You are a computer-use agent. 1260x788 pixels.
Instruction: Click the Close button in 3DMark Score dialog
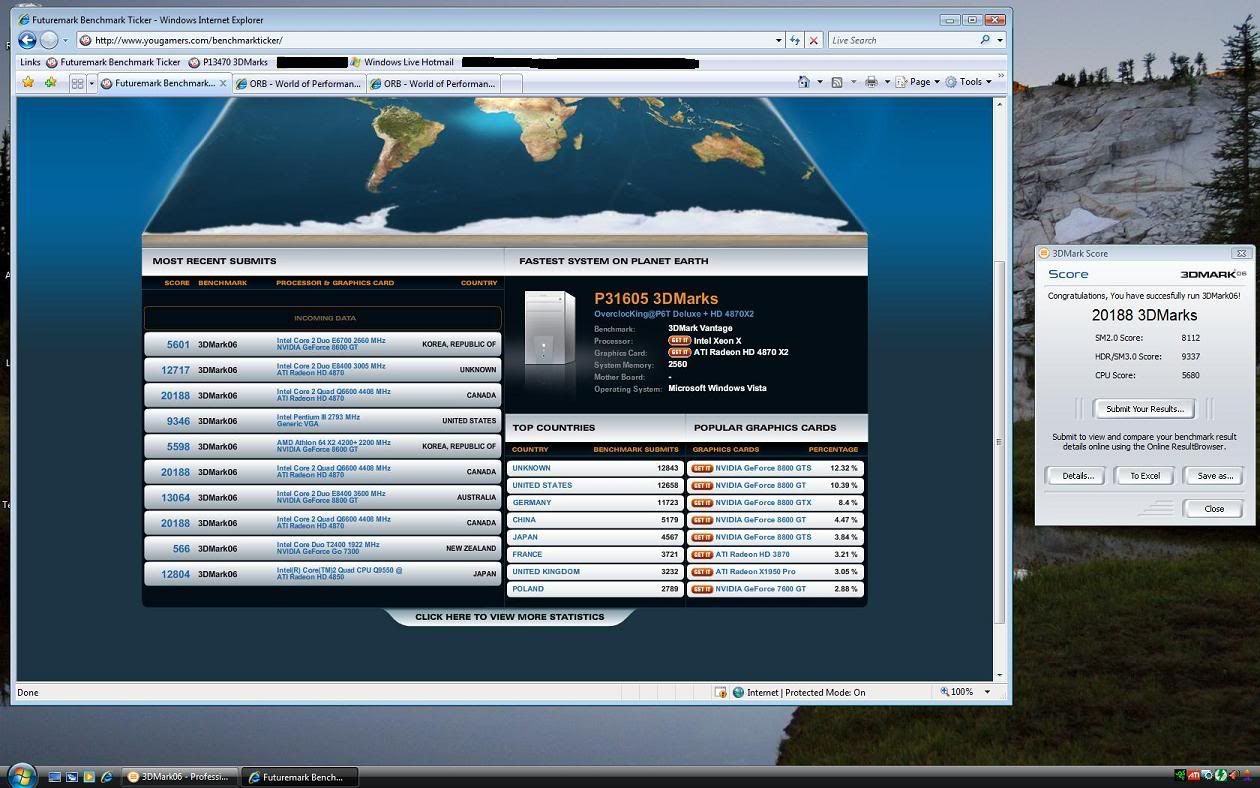click(x=1214, y=509)
